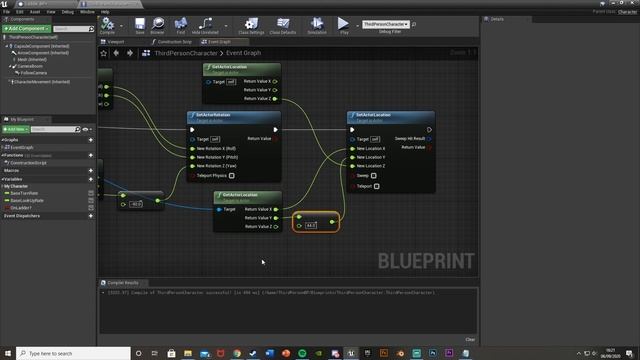Open the Spotify taskbar icon
The image size is (640, 360).
pyautogui.click(x=302, y=353)
